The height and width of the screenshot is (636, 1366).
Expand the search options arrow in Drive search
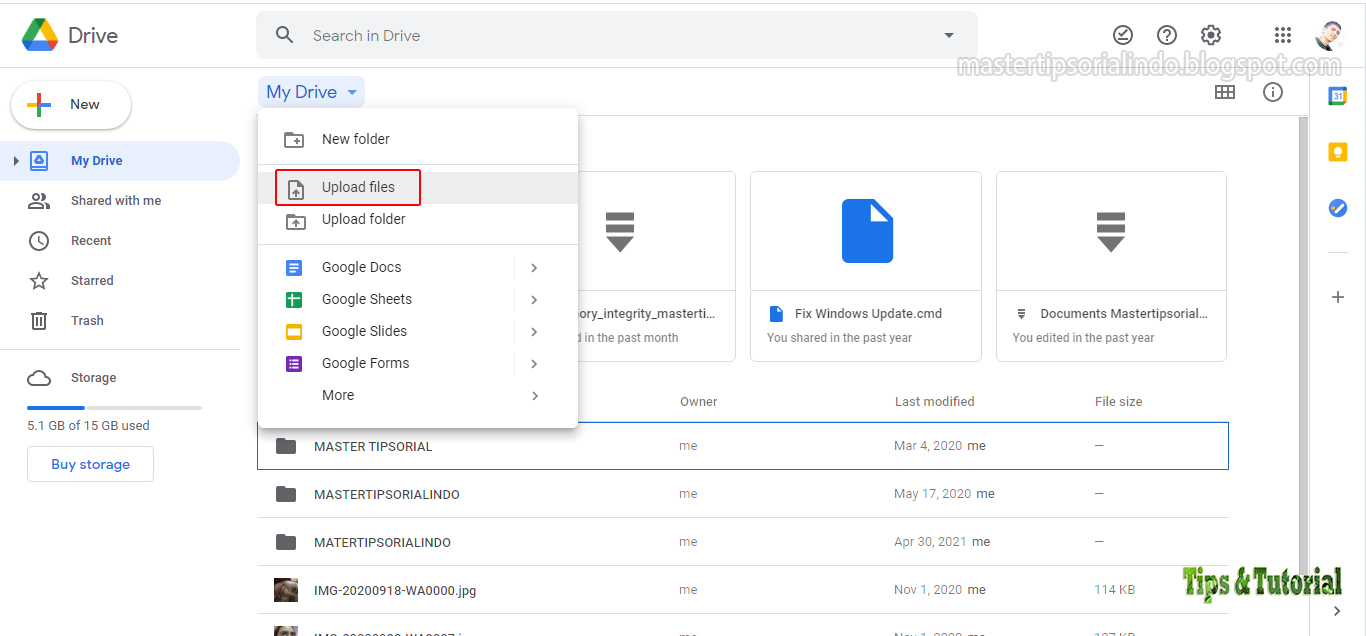(x=948, y=35)
